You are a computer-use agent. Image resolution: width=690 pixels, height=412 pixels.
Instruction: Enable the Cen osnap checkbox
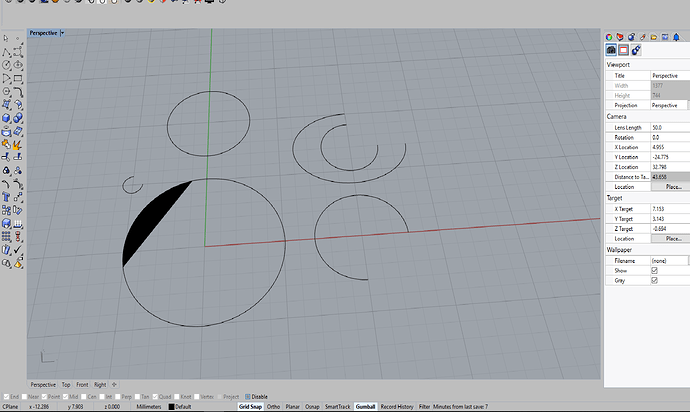pyautogui.click(x=84, y=397)
